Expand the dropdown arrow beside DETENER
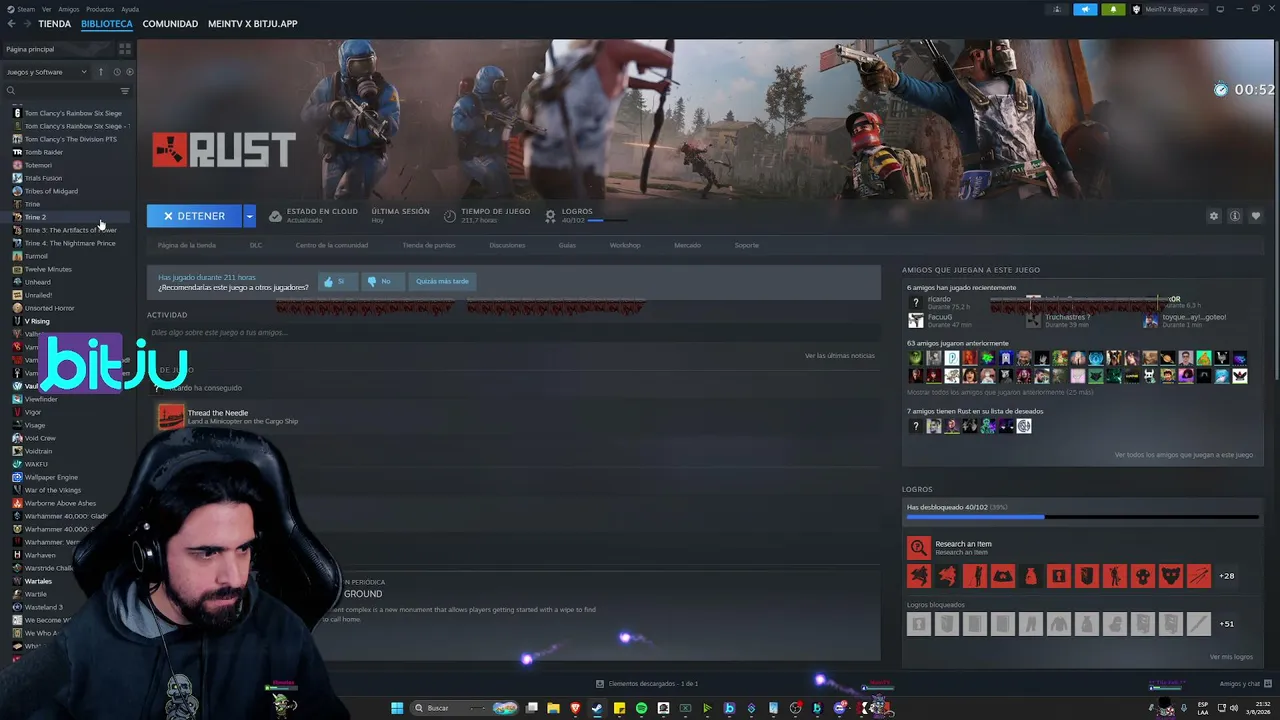1280x720 pixels. (x=249, y=216)
